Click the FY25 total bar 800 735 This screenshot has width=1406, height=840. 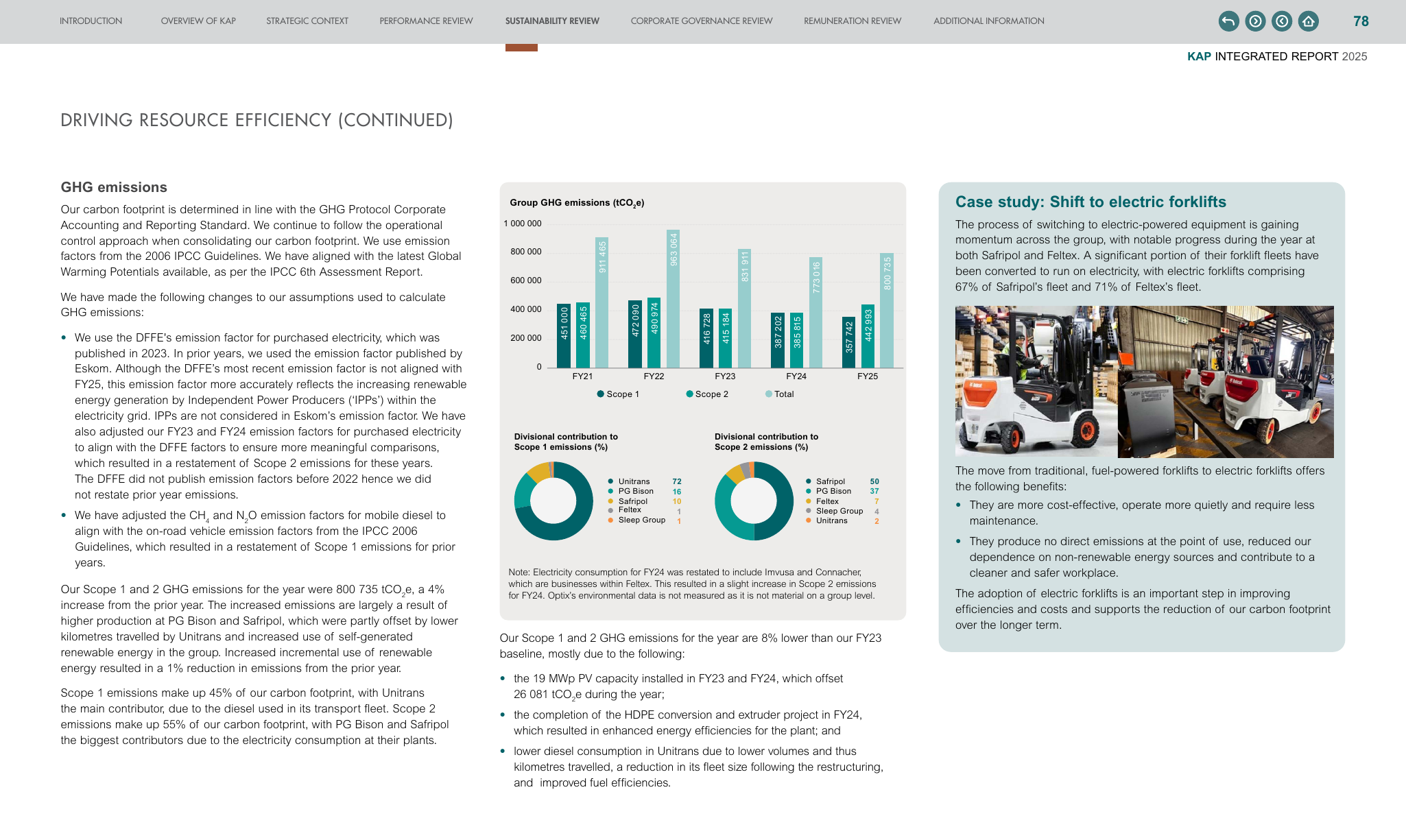point(887,311)
